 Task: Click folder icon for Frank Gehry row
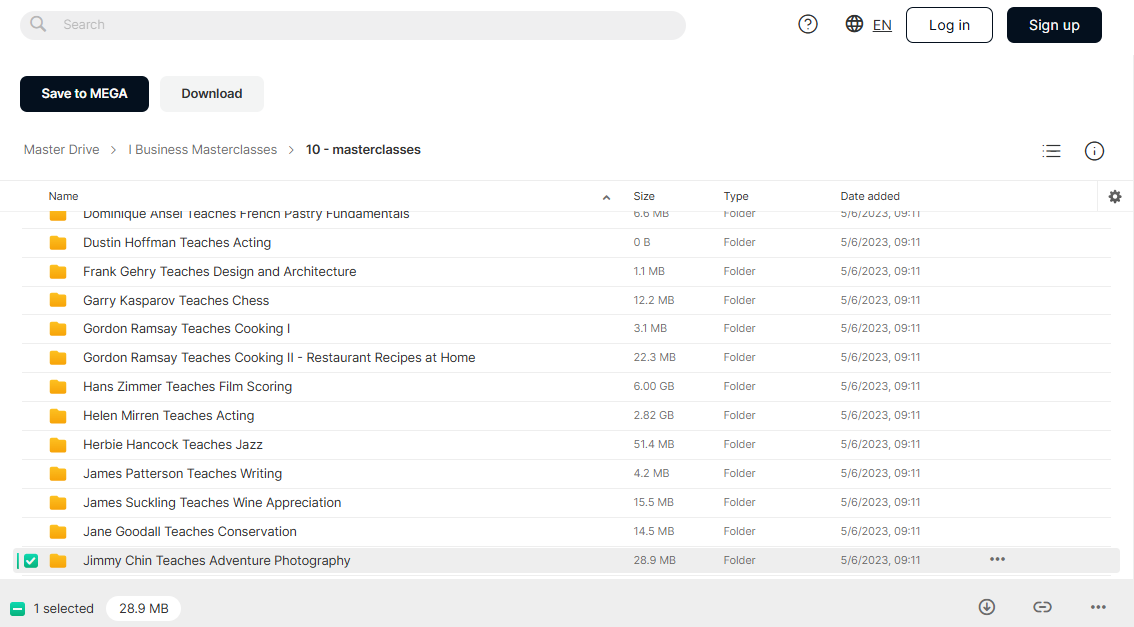point(58,271)
